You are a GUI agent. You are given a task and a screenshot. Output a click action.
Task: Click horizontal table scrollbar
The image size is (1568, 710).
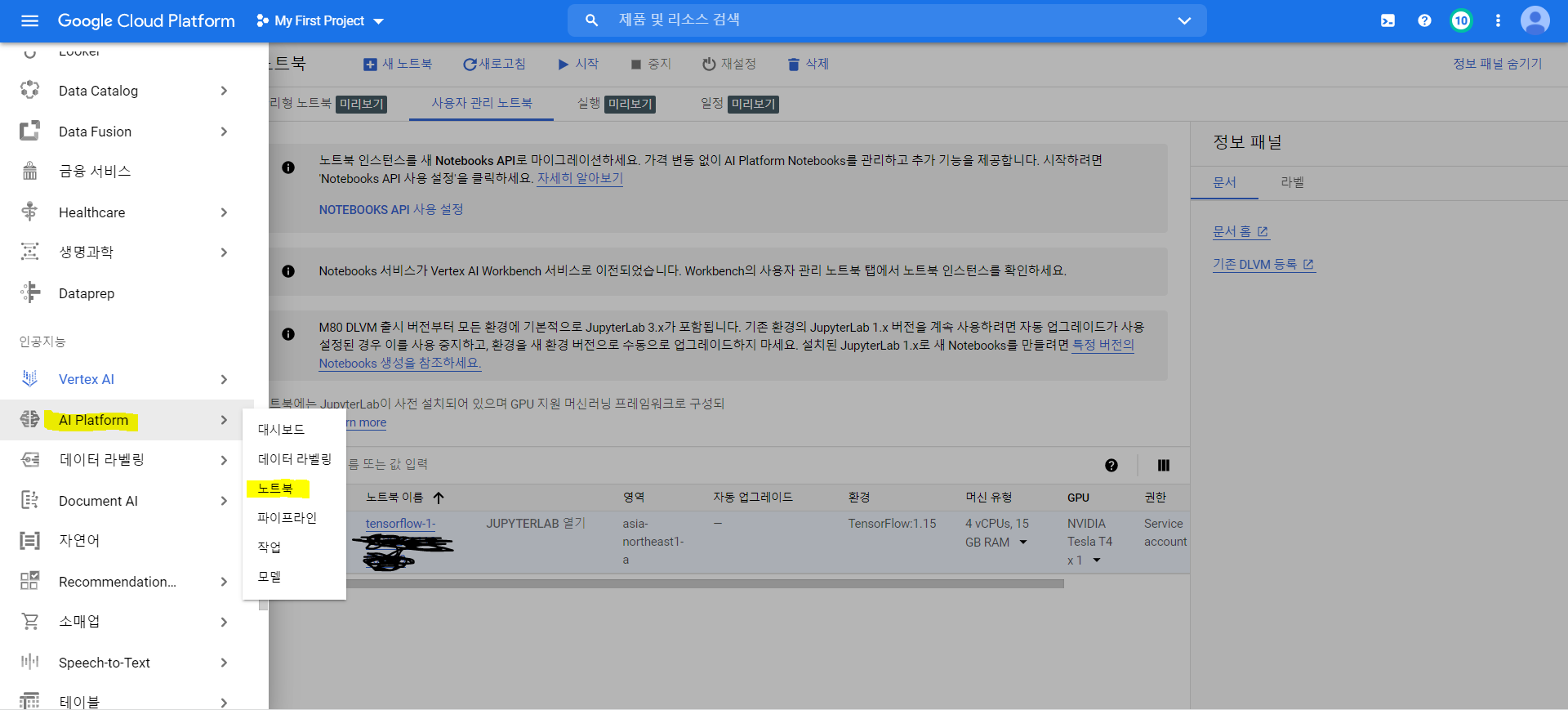(x=705, y=584)
